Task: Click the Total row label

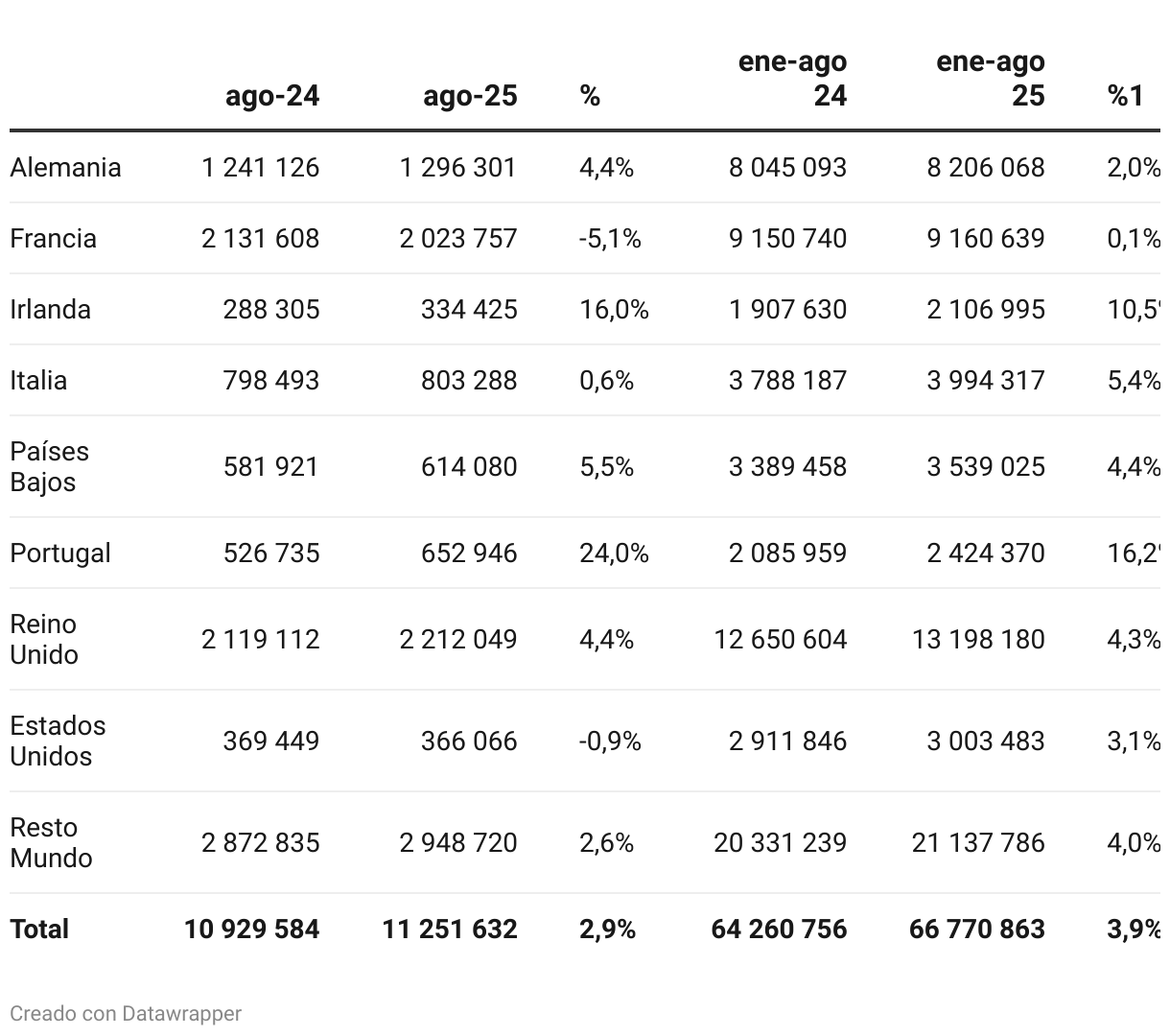Action: click(x=39, y=930)
